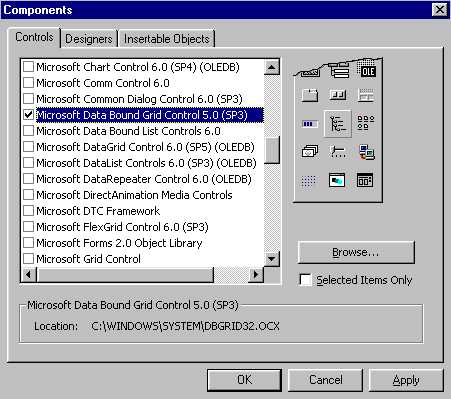Viewport: 451px width, 399px height.
Task: Enable the Microsoft Comm Control 6.0 checkbox
Action: 29,83
